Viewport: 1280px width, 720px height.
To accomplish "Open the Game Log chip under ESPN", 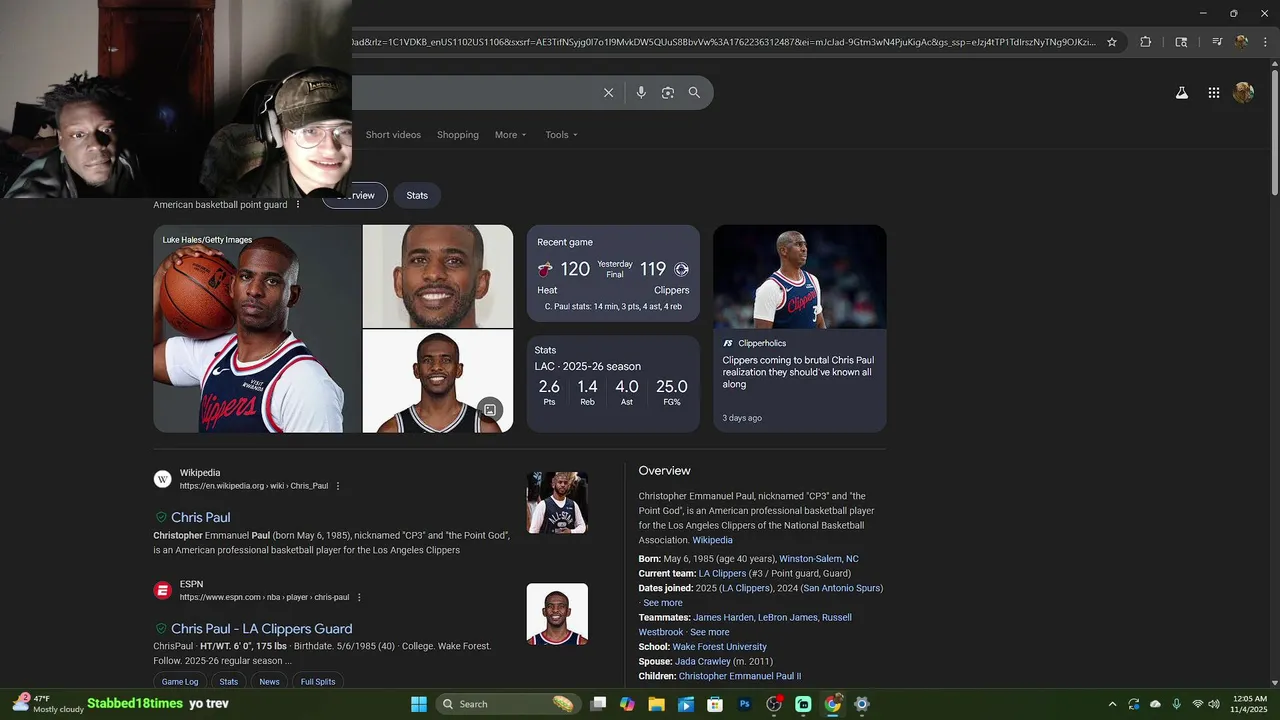I will (180, 681).
